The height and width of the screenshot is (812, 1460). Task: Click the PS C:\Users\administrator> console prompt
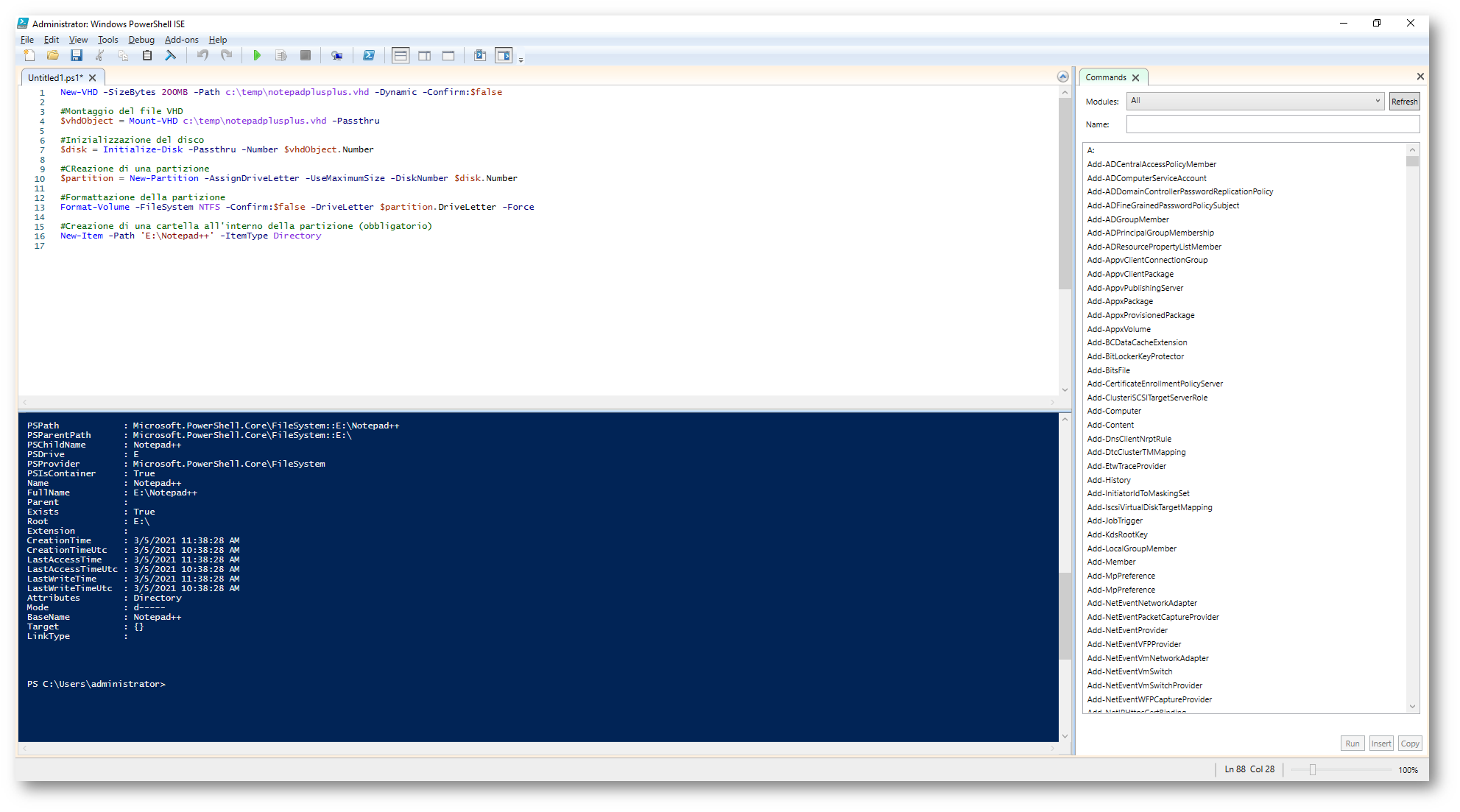pyautogui.click(x=96, y=685)
